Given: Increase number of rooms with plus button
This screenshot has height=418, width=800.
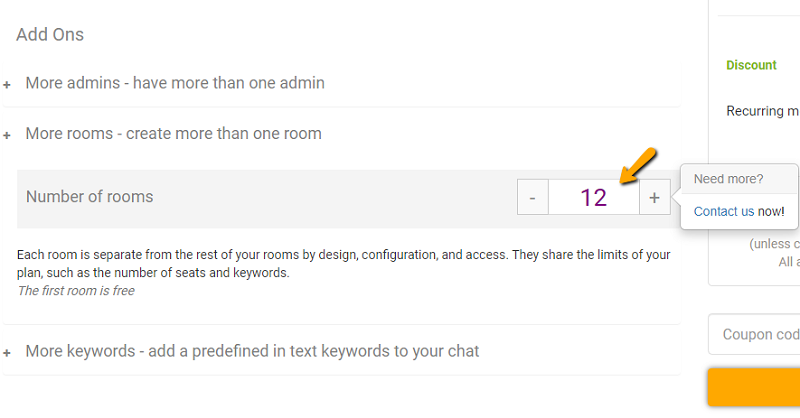Looking at the screenshot, I should (654, 197).
